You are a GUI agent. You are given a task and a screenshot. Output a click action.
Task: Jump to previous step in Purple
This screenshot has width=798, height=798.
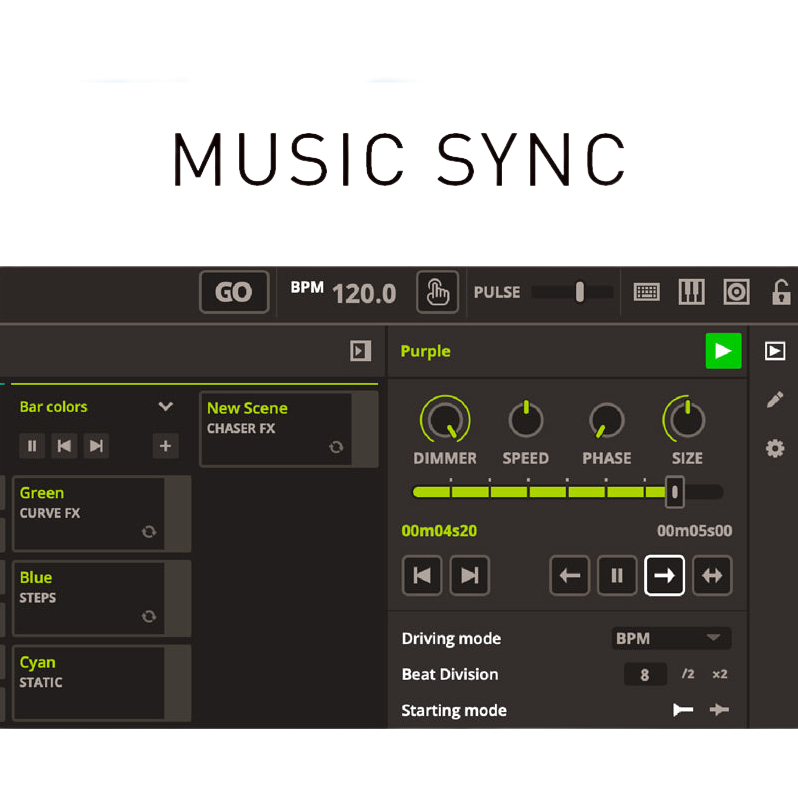(422, 576)
